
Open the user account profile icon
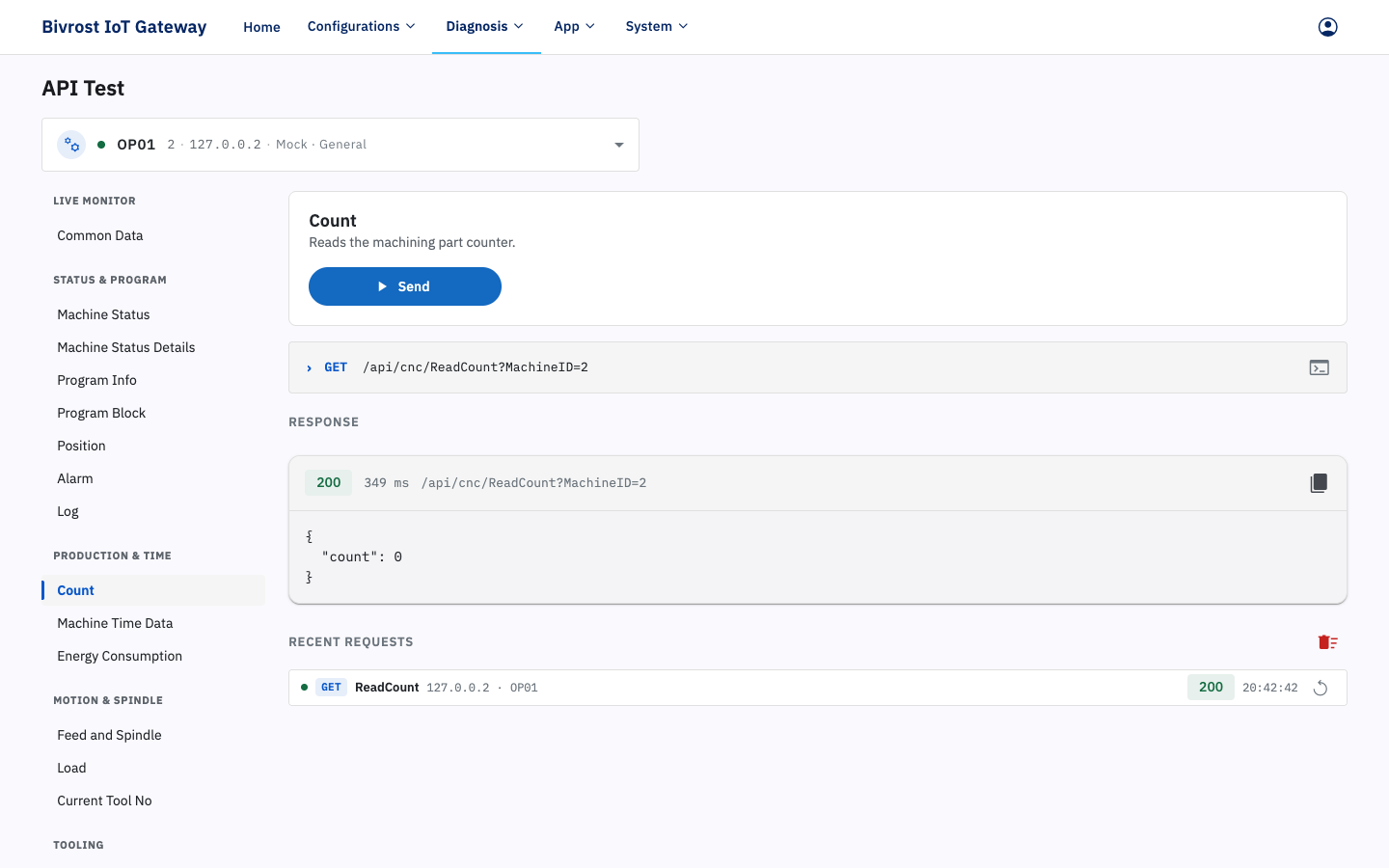(x=1328, y=27)
